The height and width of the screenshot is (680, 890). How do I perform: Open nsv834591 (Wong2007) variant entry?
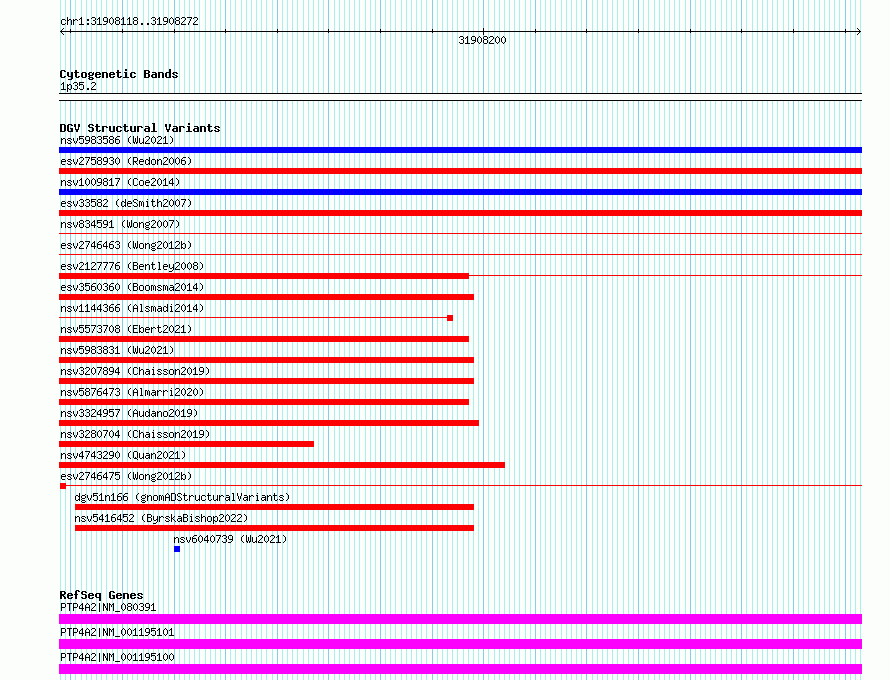[x=120, y=224]
